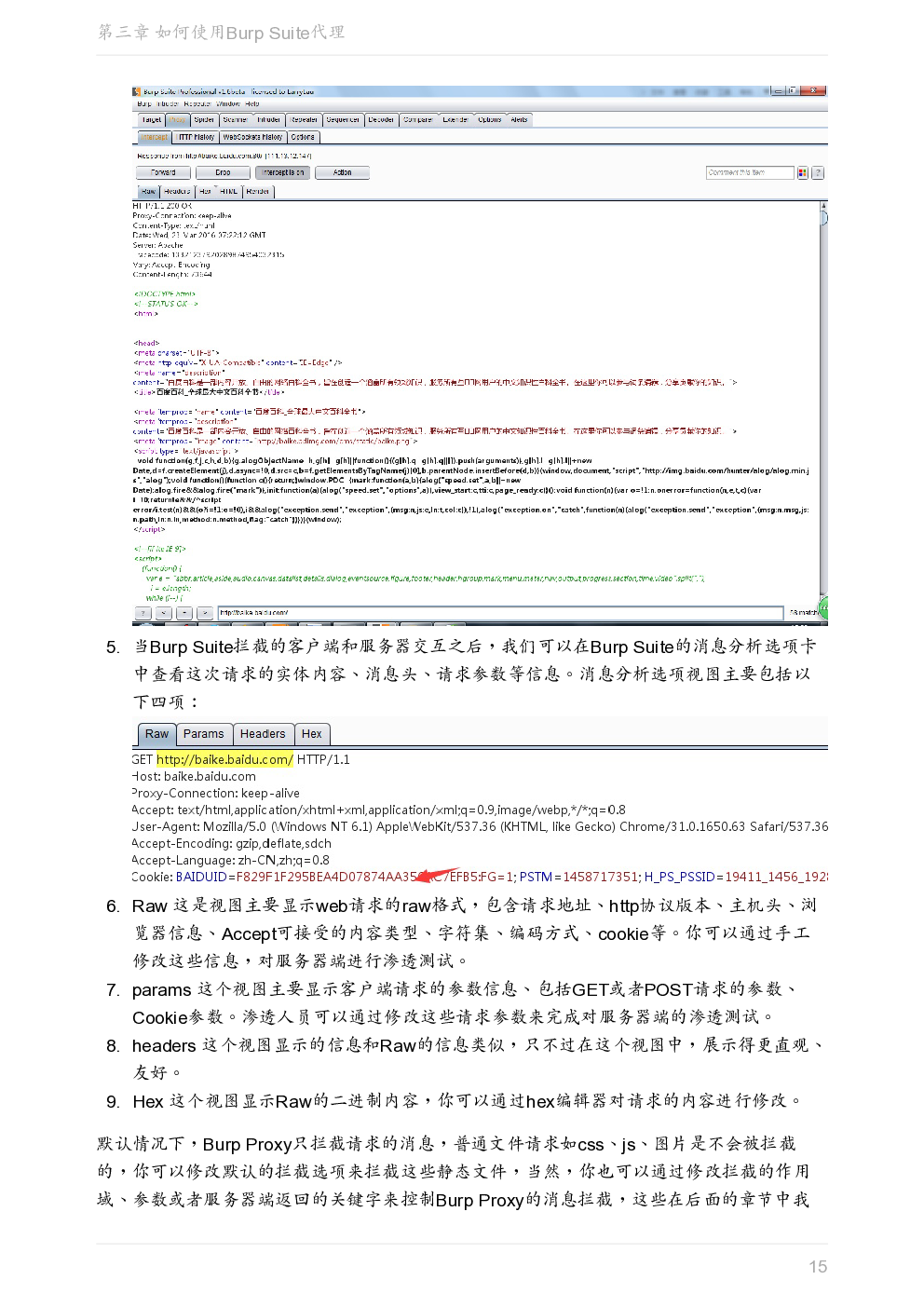This screenshot has width=924, height=1307.
Task: Switch to the Scanner main tab
Action: pos(236,120)
